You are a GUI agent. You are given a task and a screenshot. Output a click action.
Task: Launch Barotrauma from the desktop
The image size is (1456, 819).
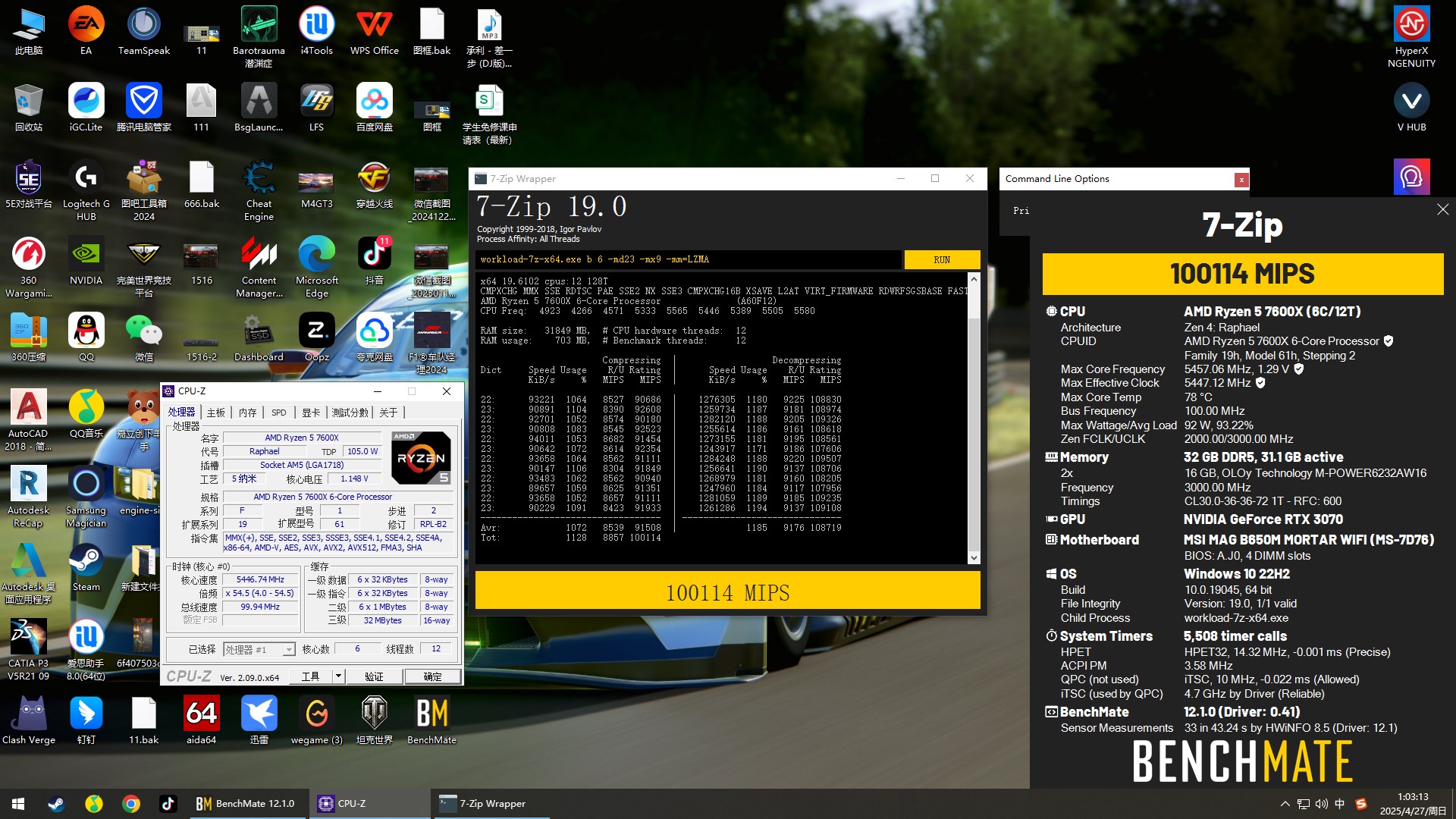(x=259, y=37)
